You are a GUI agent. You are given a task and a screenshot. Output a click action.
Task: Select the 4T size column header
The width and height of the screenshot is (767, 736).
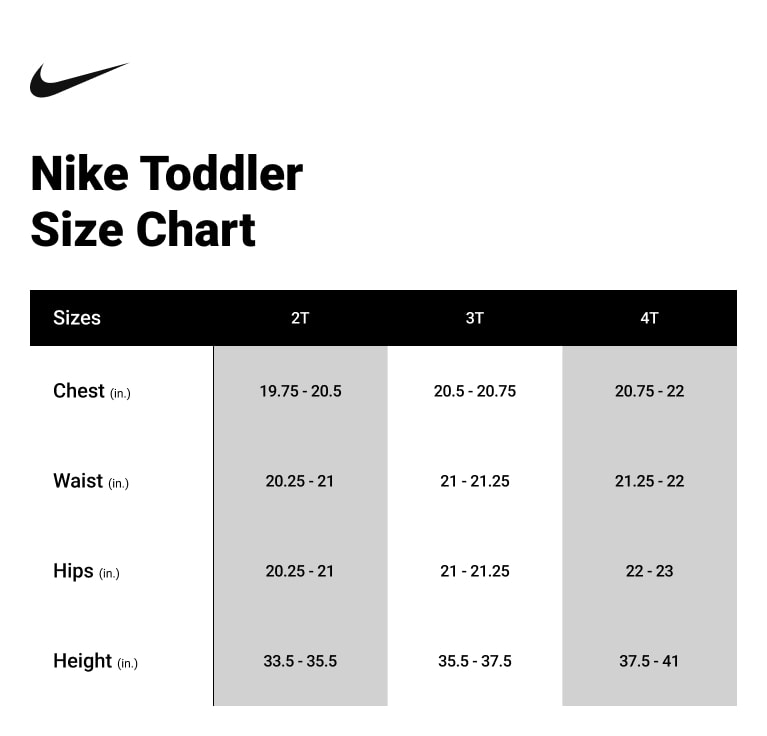[649, 318]
